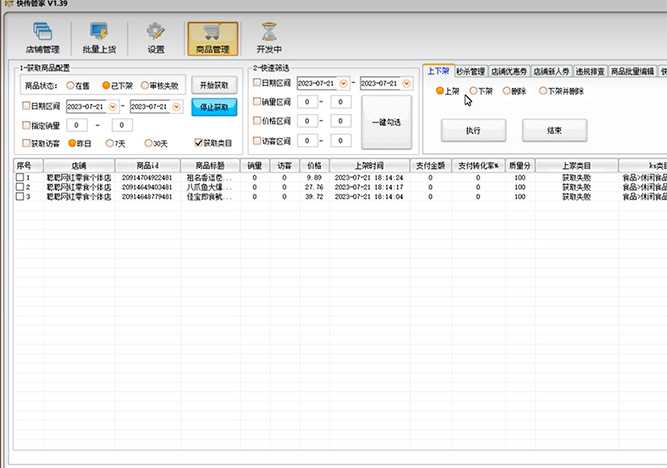
Task: Check the row 1 product checkbox
Action: [x=20, y=177]
